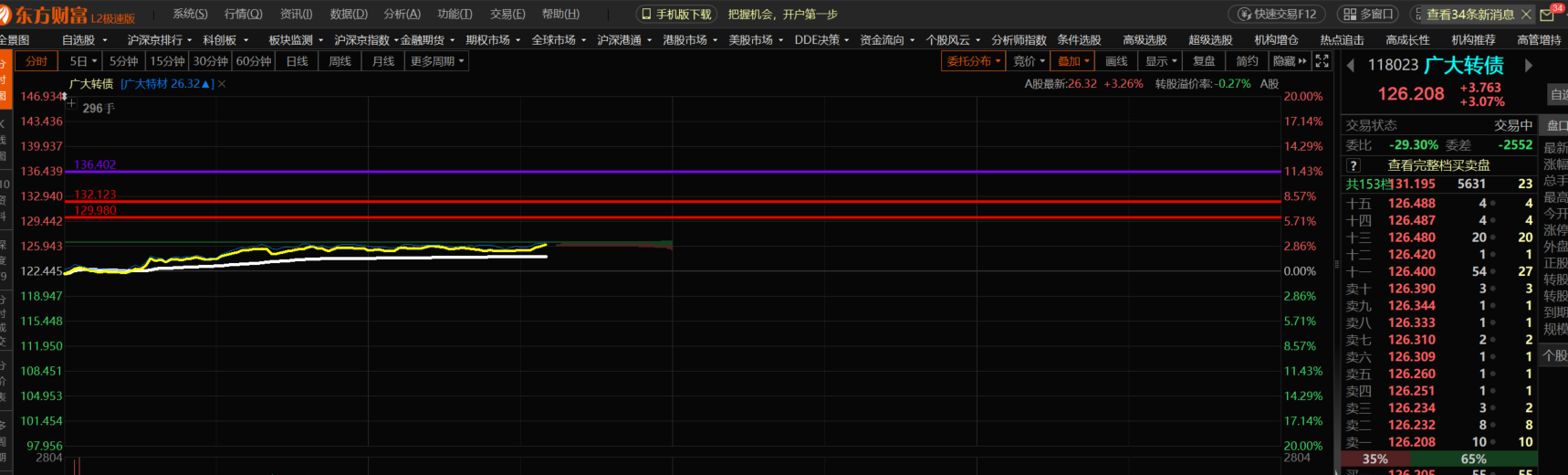The height and width of the screenshot is (475, 1568).
Task: Click the red 129.980 price line
Action: [673, 217]
